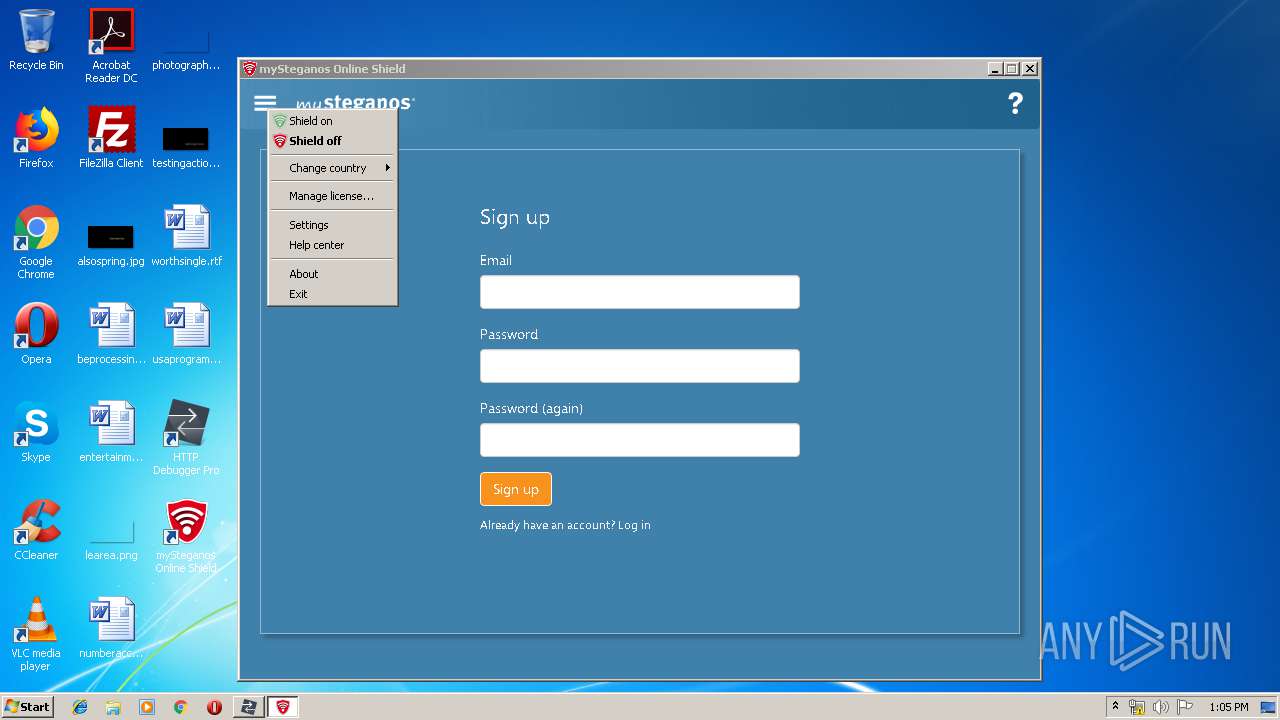Select the usaprogram document icon
The height and width of the screenshot is (720, 1280).
pos(186,334)
